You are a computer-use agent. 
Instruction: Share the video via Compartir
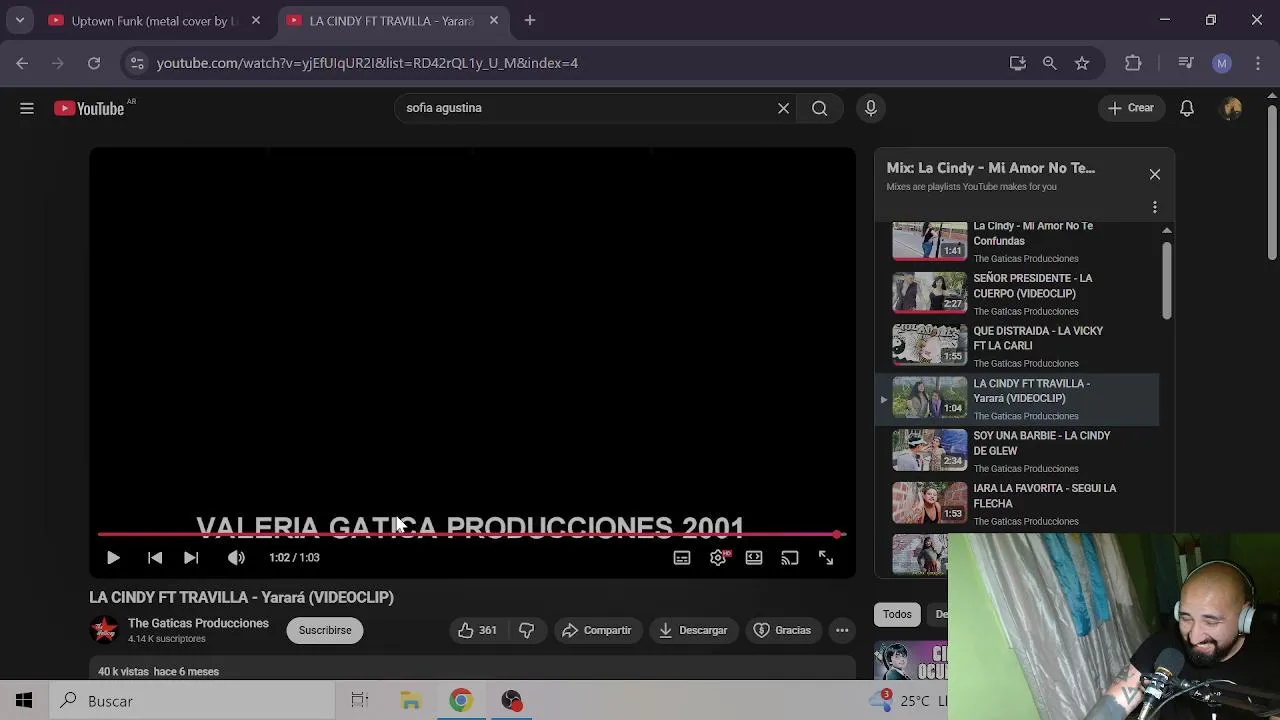pyautogui.click(x=597, y=630)
